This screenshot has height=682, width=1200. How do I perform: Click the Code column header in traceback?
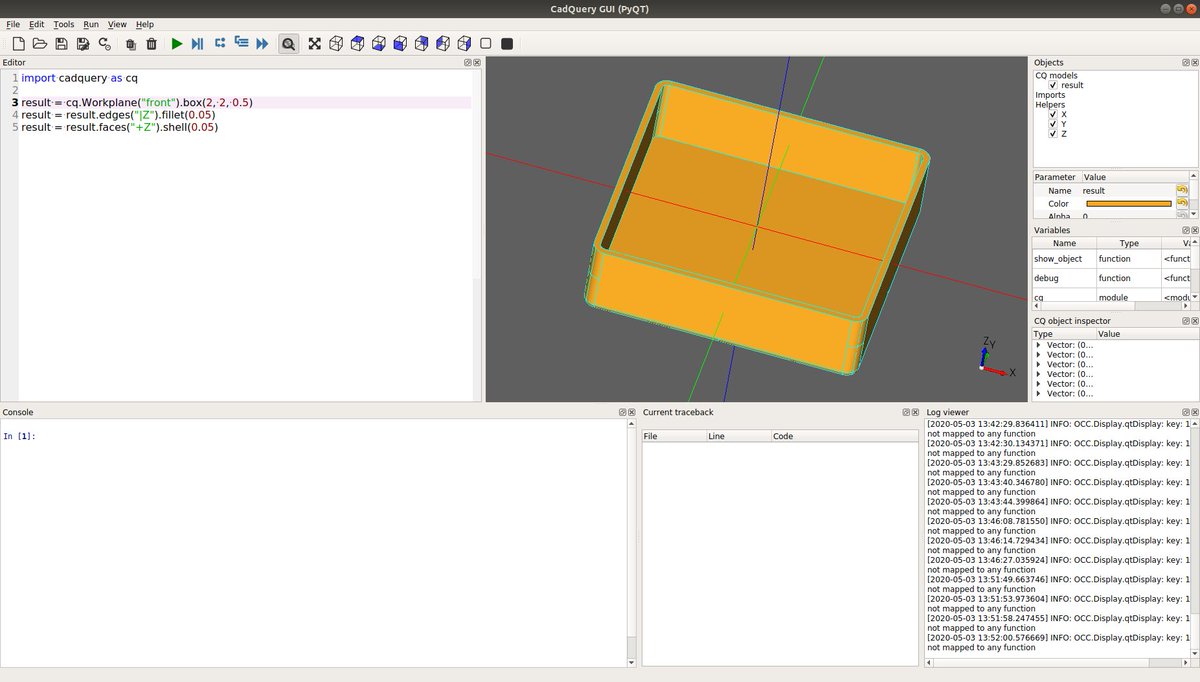[844, 437]
